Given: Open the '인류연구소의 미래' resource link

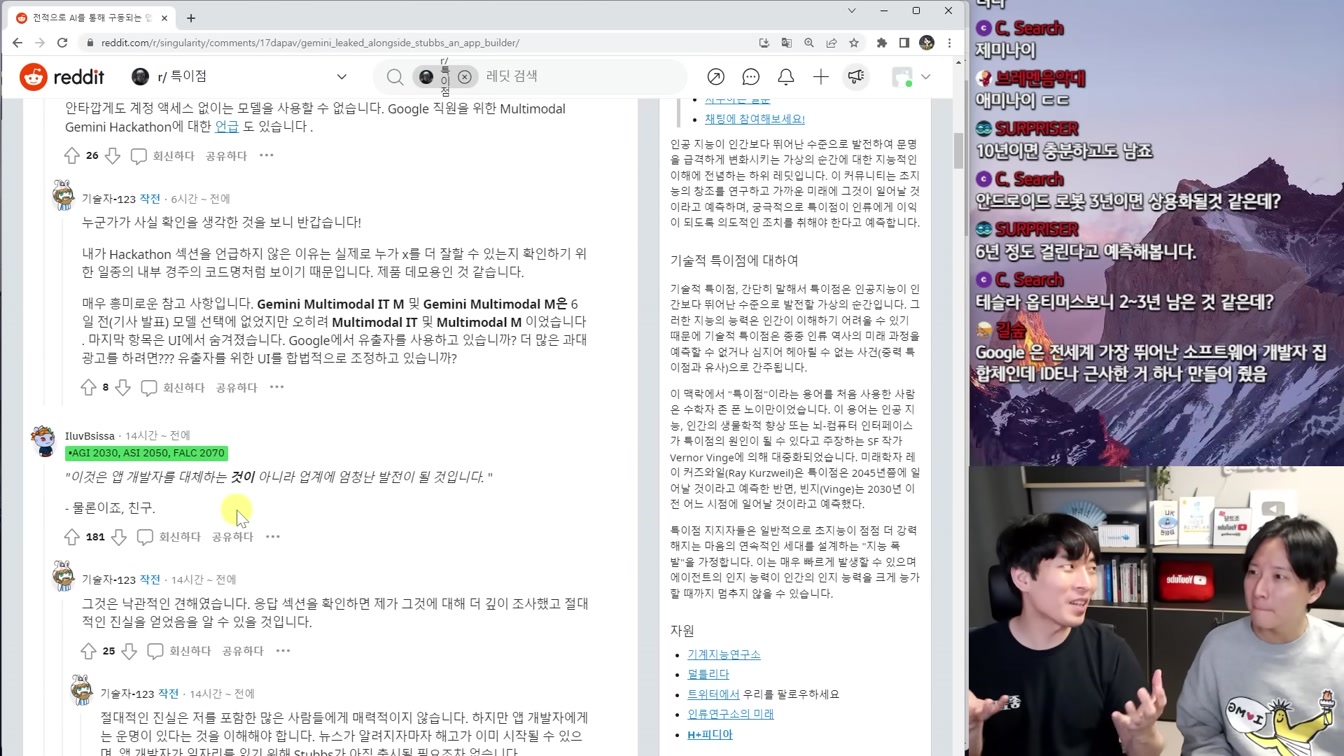Looking at the screenshot, I should pyautogui.click(x=730, y=714).
